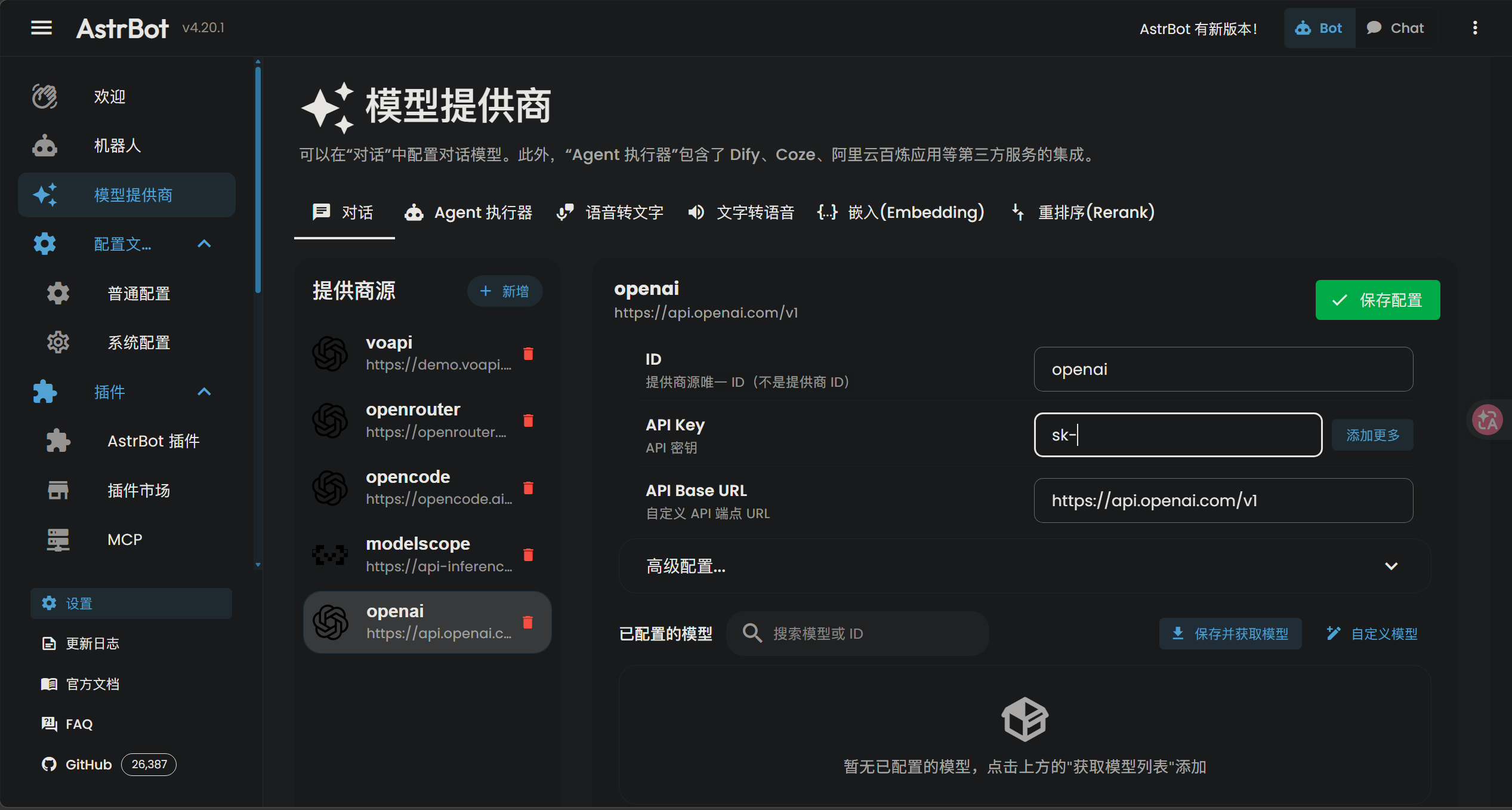Click 保存并获取模型 button

1230,633
